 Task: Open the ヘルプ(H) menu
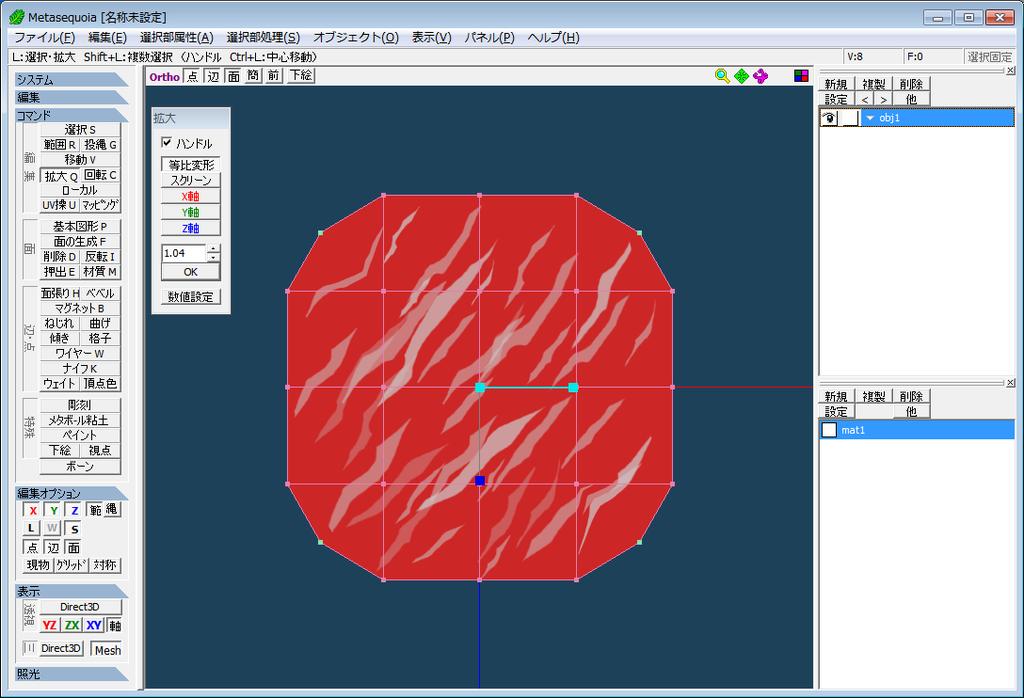pyautogui.click(x=553, y=37)
